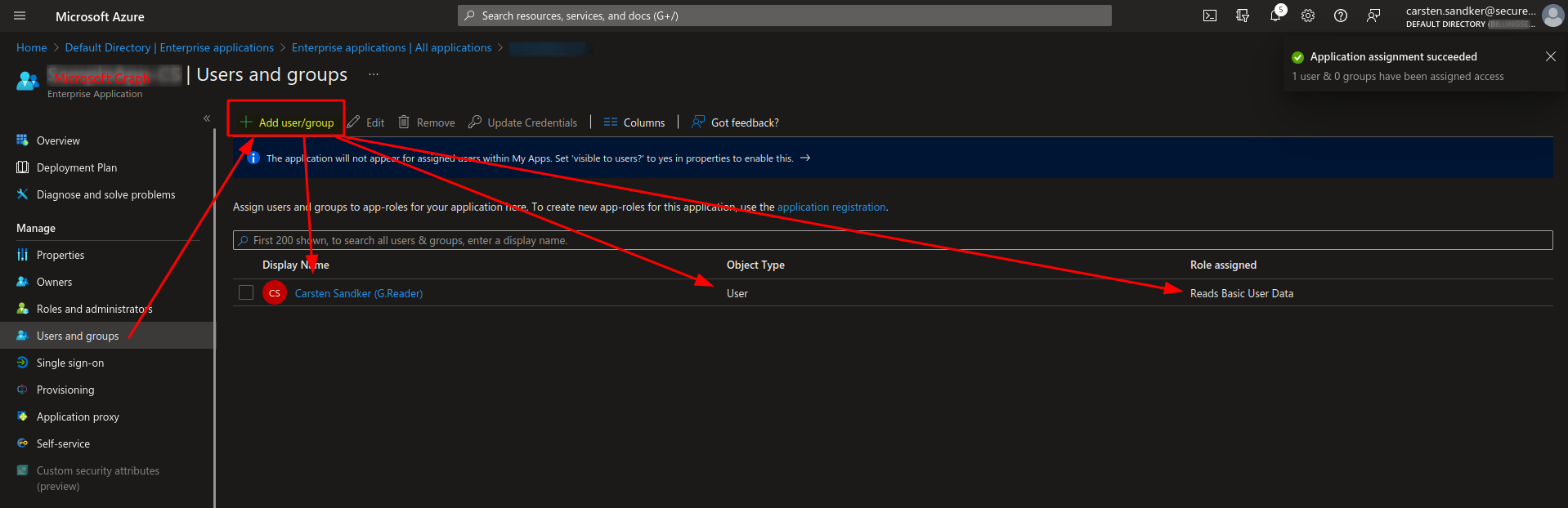Open Application proxy in sidebar

coord(78,417)
